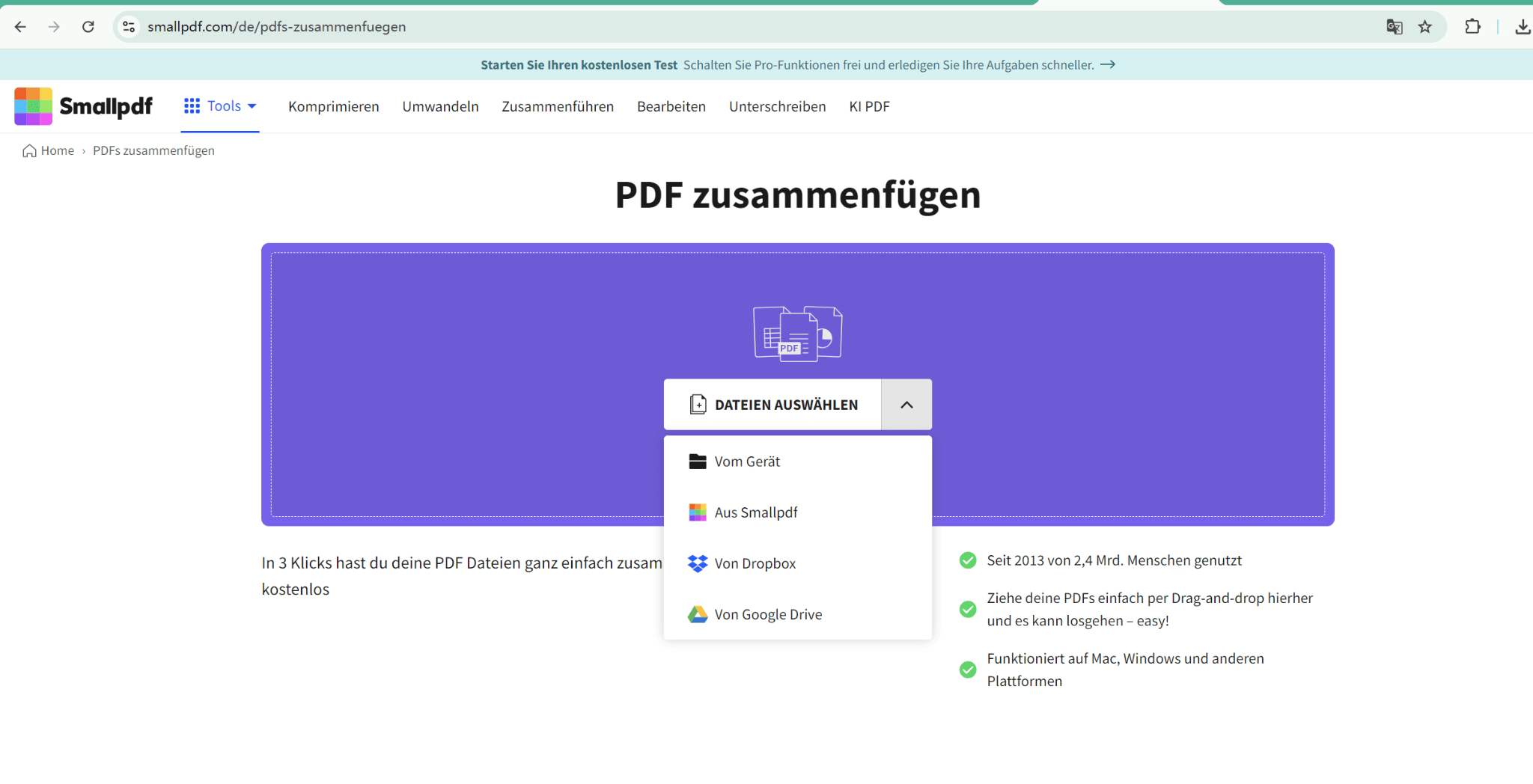Click the Drag-and-drop feature text
This screenshot has width=1533, height=784.
(x=1150, y=610)
